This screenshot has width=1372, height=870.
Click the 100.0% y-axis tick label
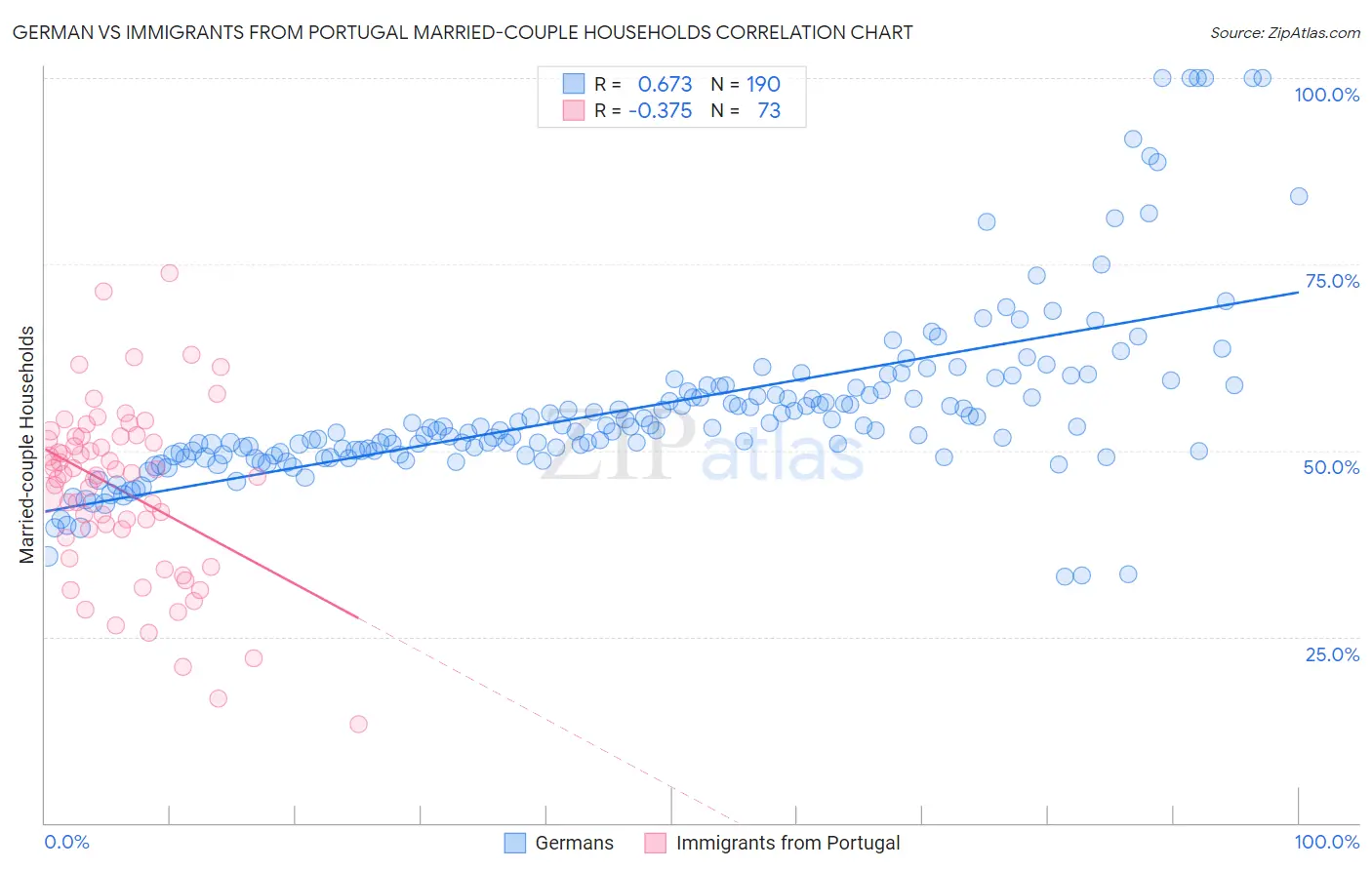1327,95
